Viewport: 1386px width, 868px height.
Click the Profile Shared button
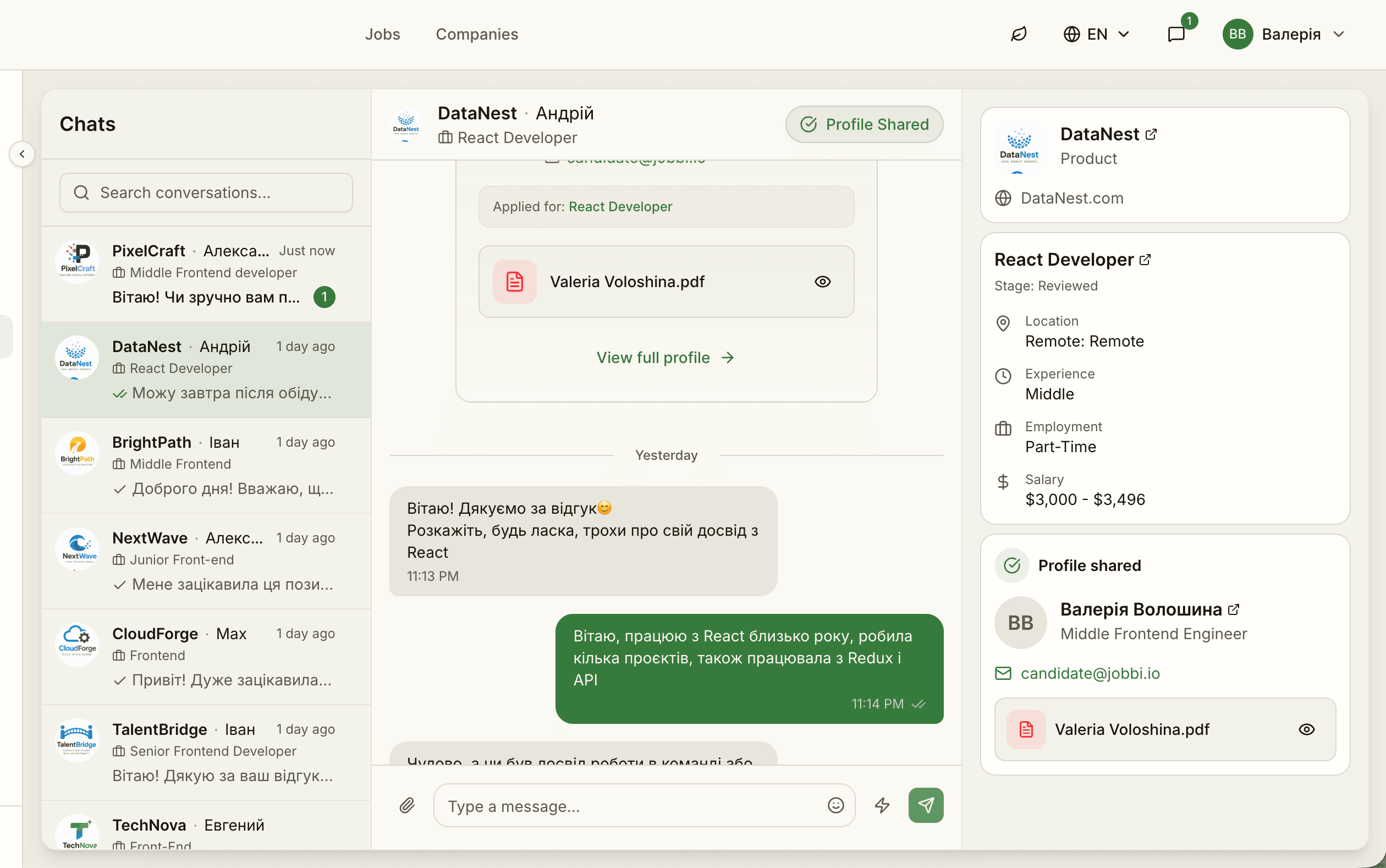click(x=864, y=124)
